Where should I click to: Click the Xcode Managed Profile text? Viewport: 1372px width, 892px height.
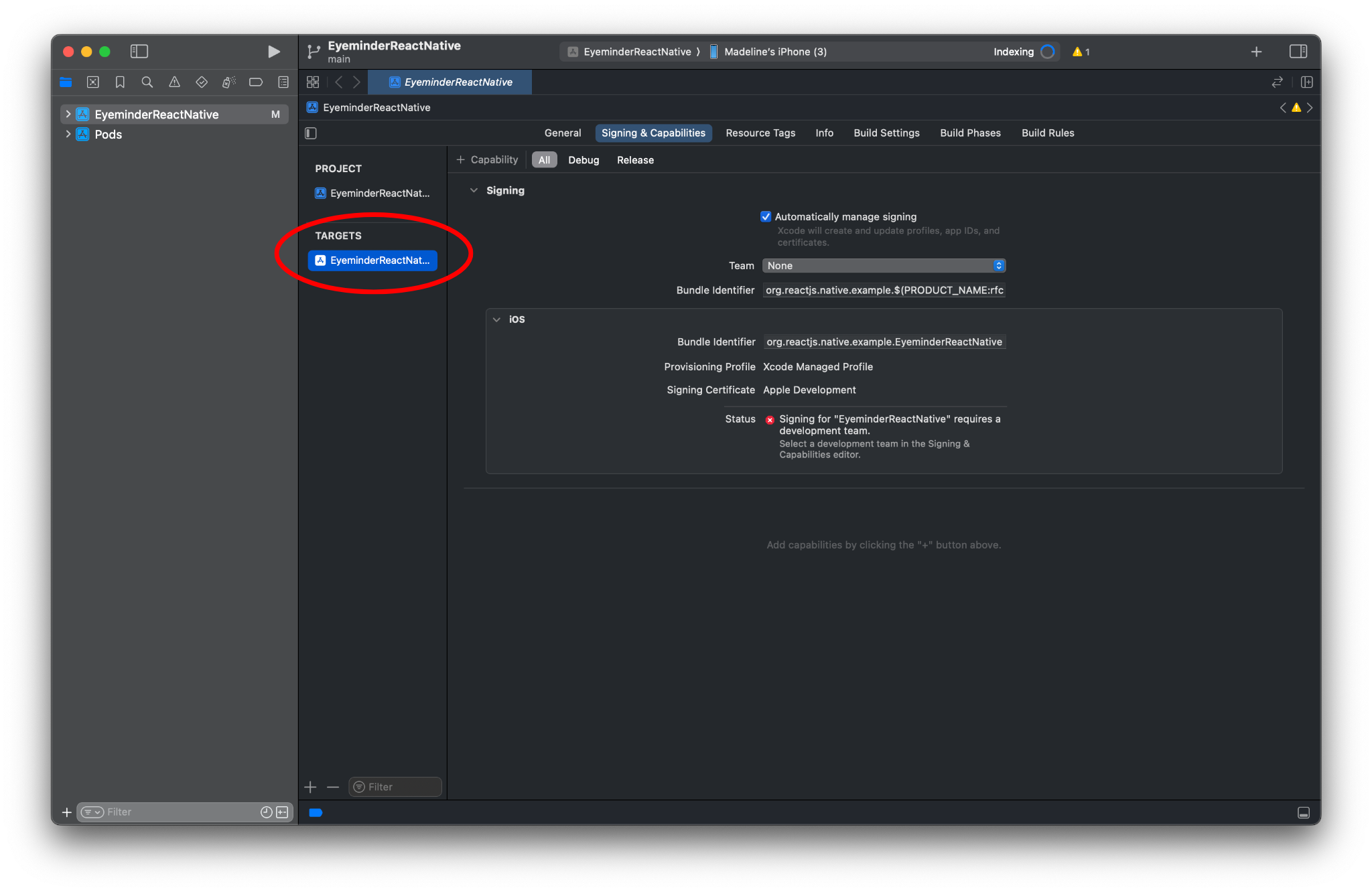point(818,367)
